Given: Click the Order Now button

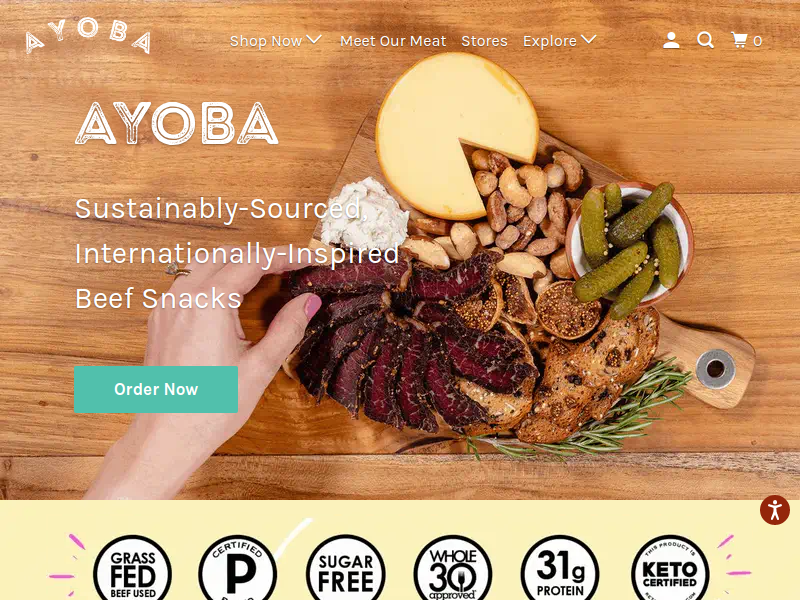Looking at the screenshot, I should pos(156,389).
